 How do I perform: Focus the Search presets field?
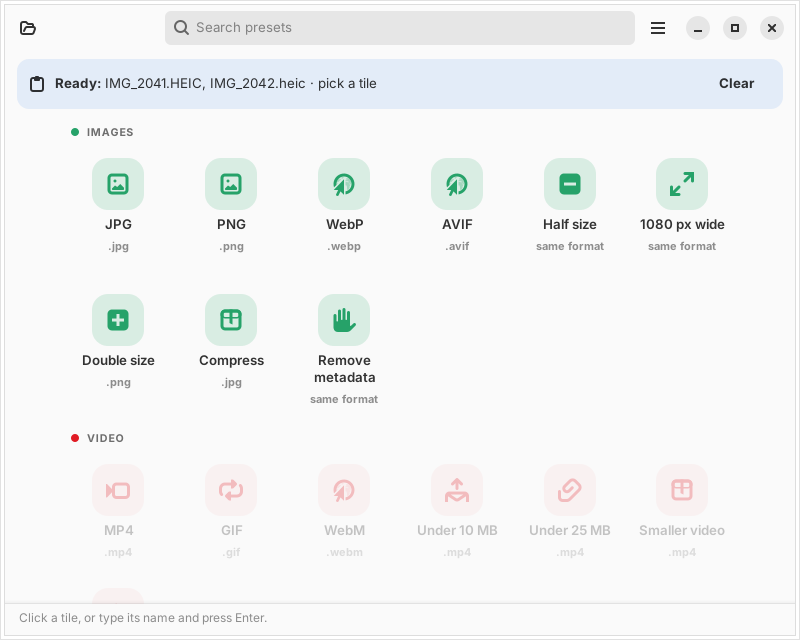click(x=399, y=28)
